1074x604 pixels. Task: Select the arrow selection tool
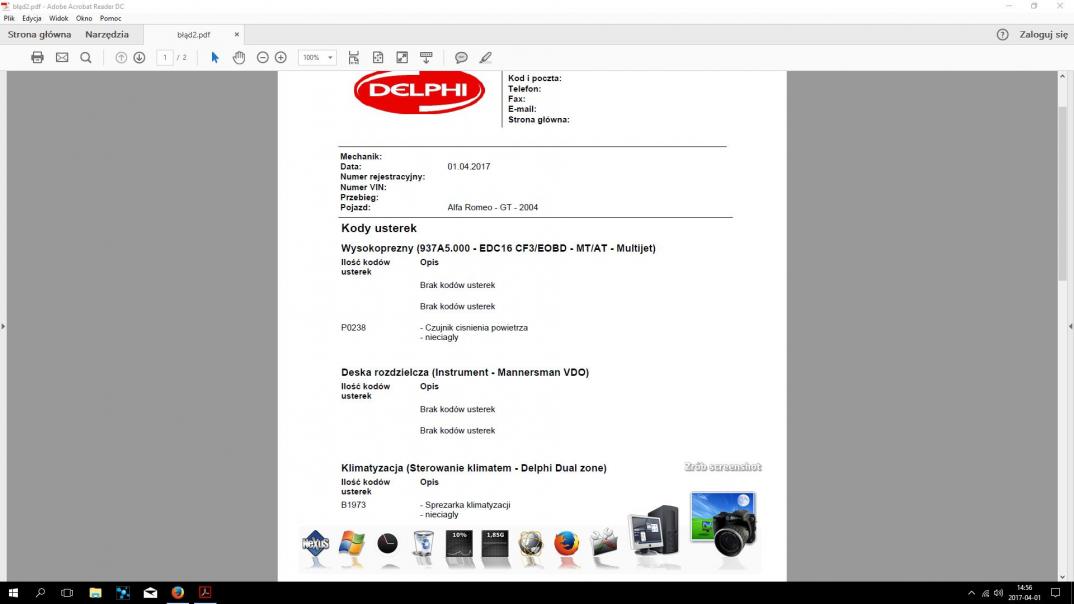(215, 58)
